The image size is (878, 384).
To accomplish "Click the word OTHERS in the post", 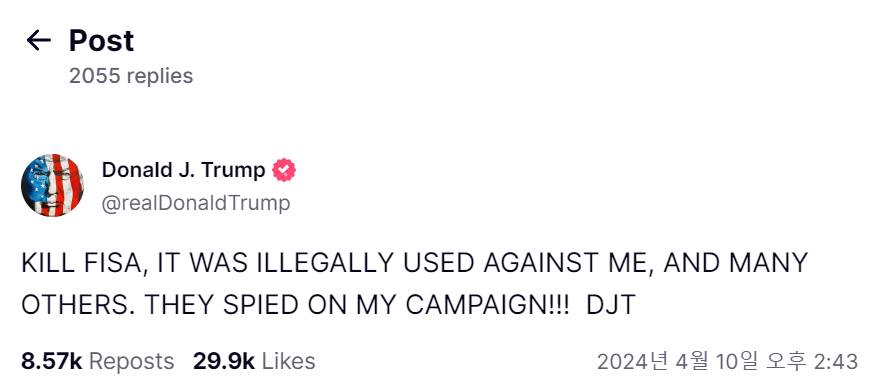I will (x=79, y=305).
